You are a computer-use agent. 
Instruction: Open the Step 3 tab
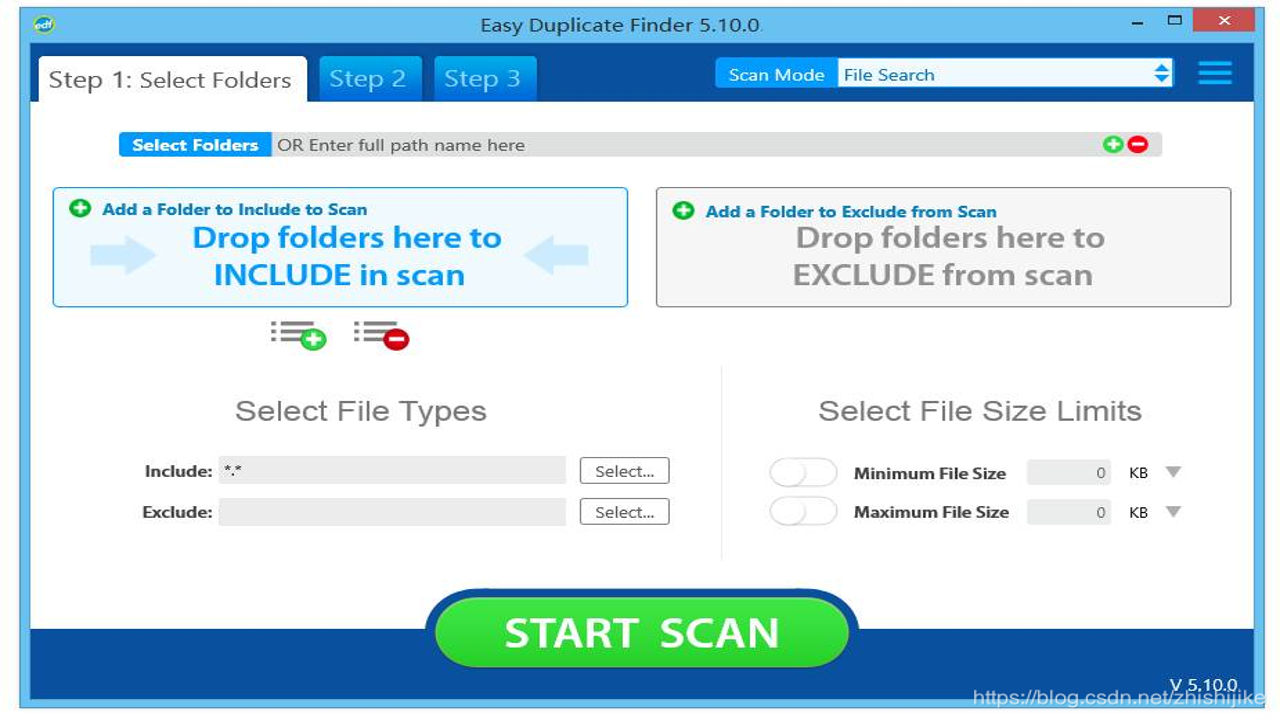483,80
